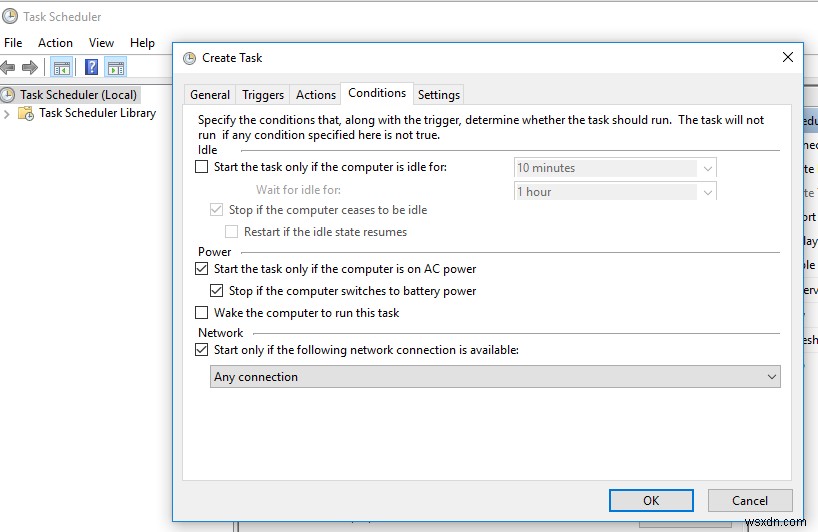
Task: Click the Create Task dialog clock icon
Action: [189, 58]
